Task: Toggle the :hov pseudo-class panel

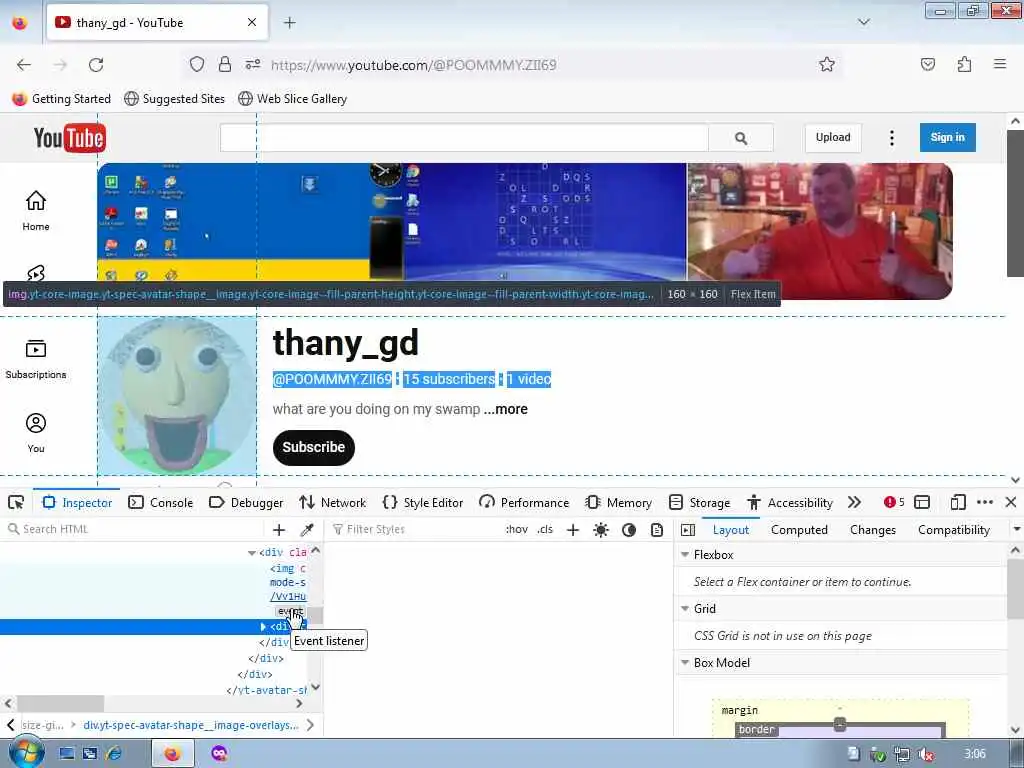Action: [x=516, y=529]
